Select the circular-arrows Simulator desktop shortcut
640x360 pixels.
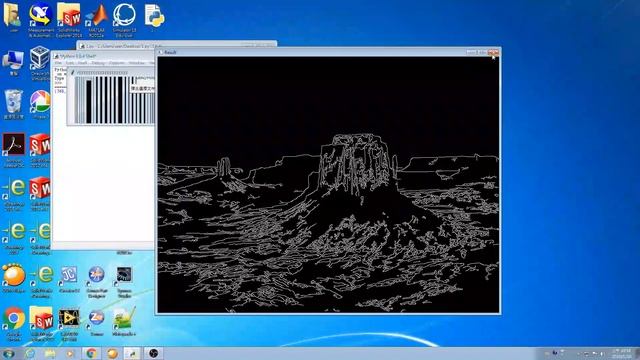click(124, 20)
